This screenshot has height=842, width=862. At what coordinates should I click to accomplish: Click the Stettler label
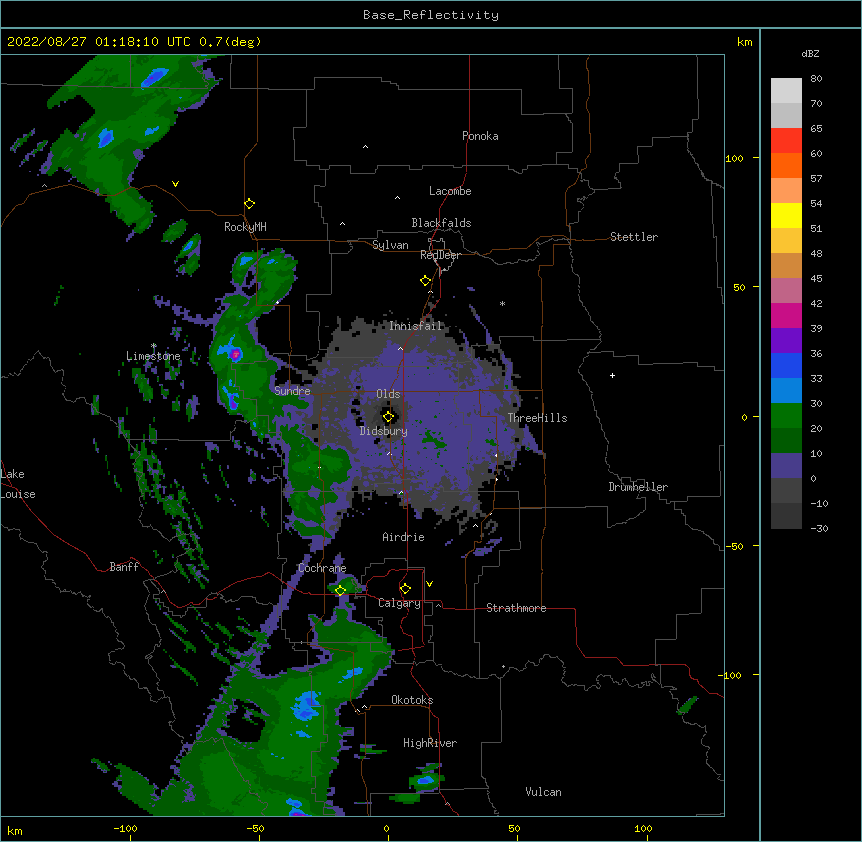634,237
